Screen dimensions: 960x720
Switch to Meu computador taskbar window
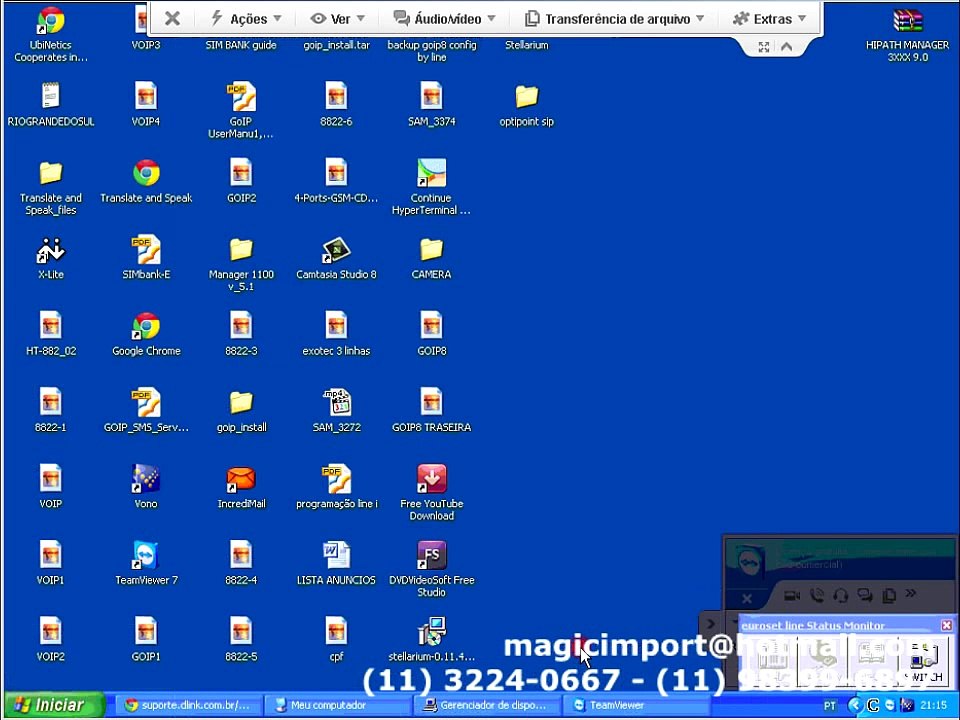(x=337, y=705)
